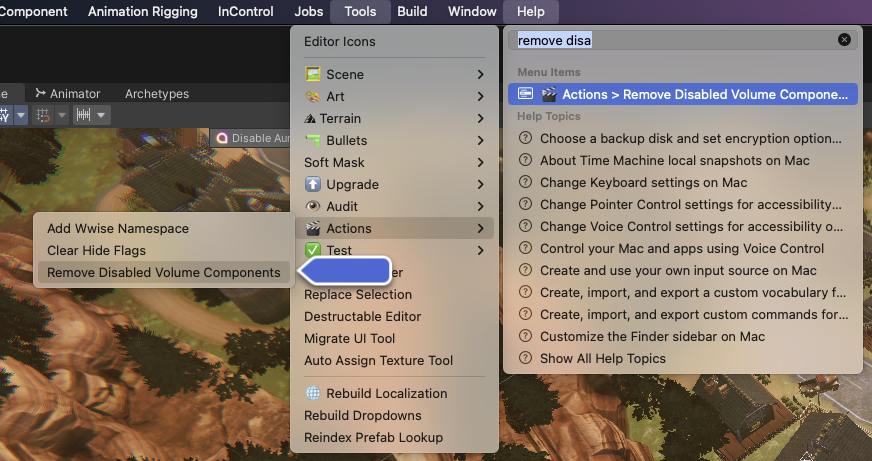Expand the Test submenu arrow
The height and width of the screenshot is (461, 872).
point(480,251)
